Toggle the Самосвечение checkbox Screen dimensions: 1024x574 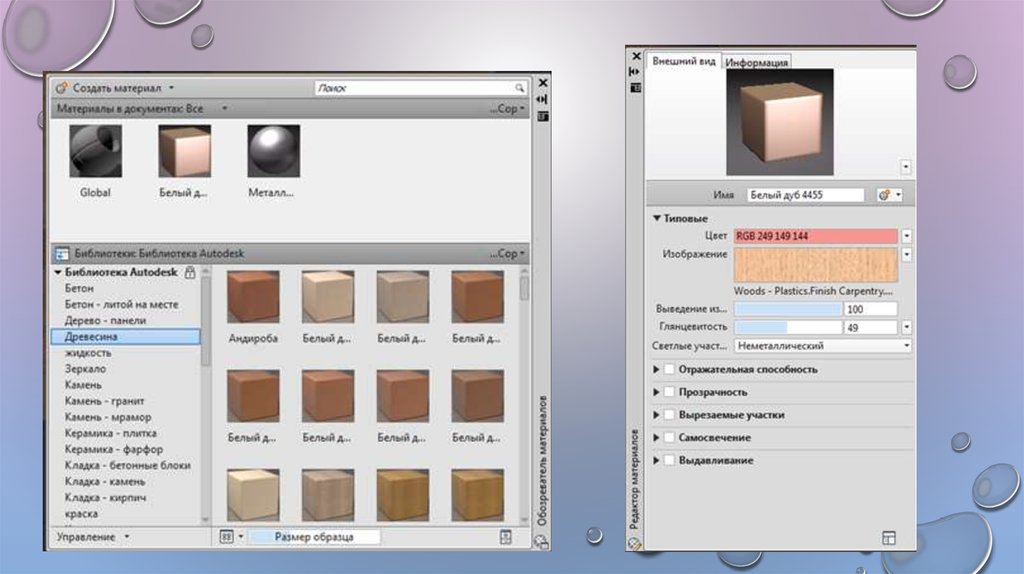coord(669,438)
